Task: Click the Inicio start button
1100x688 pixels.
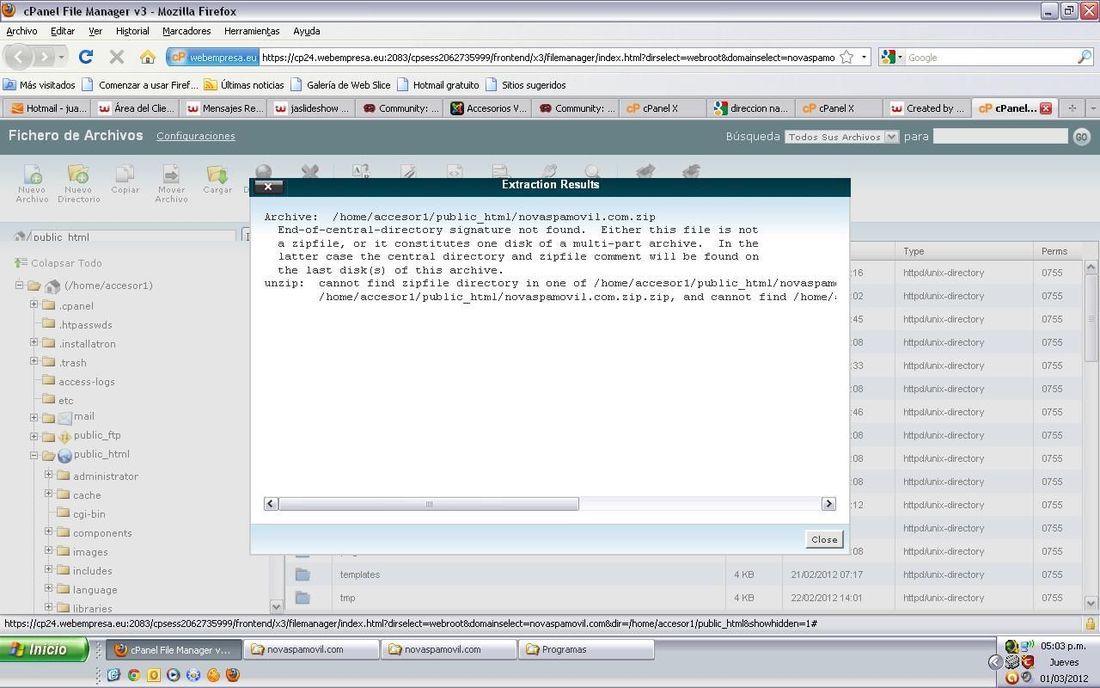Action: [x=43, y=649]
